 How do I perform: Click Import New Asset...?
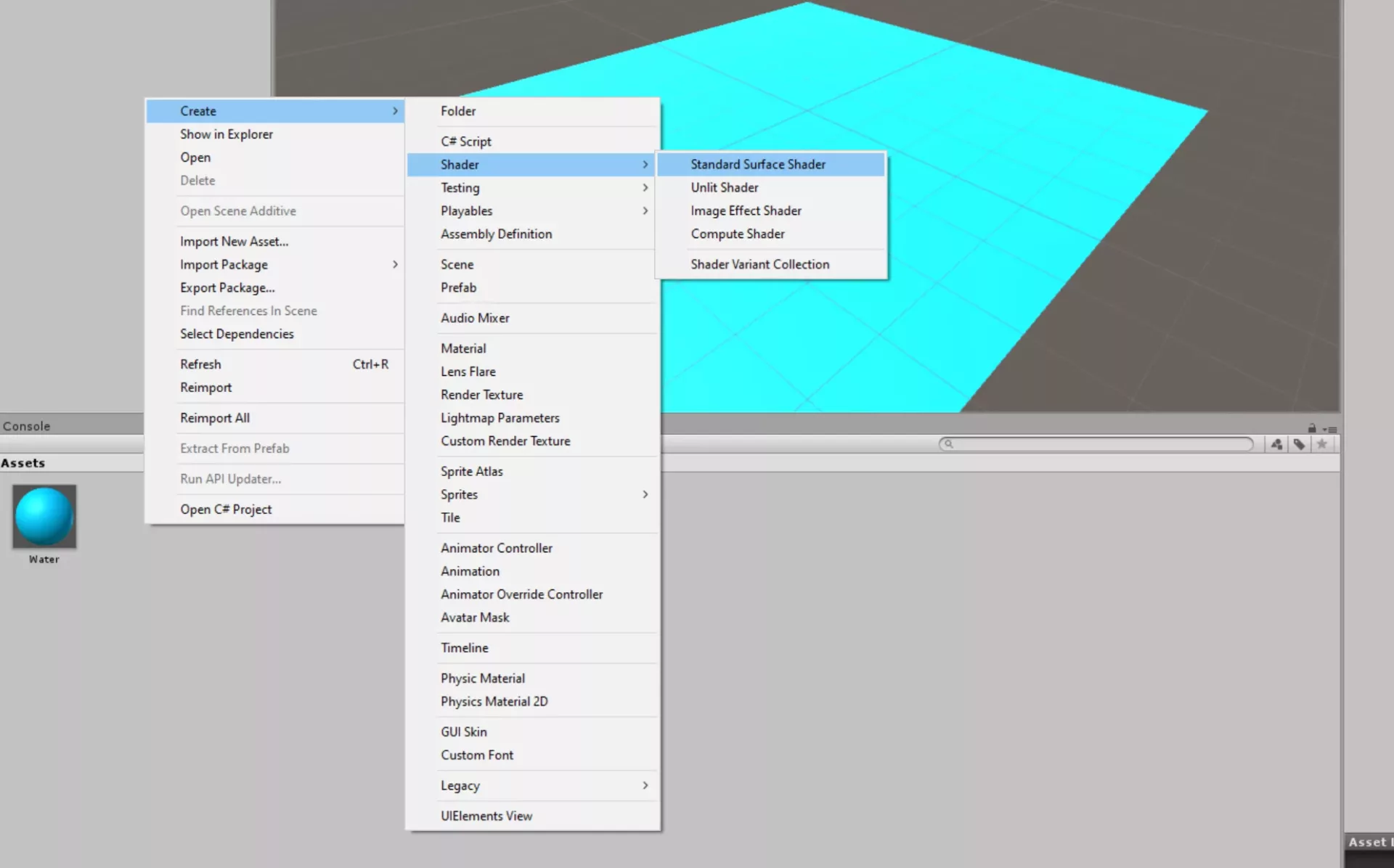(275, 242)
